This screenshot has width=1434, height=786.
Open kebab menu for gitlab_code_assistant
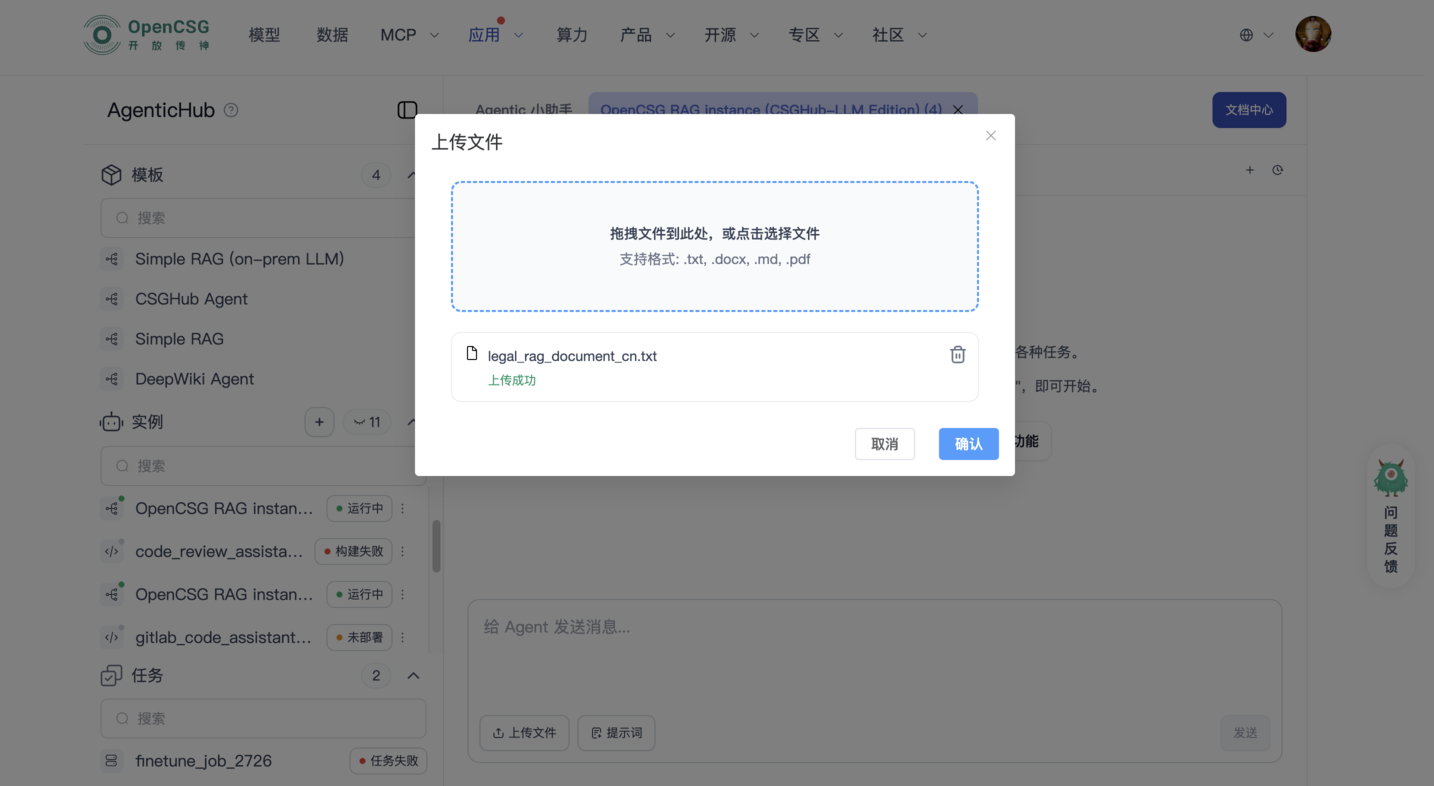click(402, 637)
